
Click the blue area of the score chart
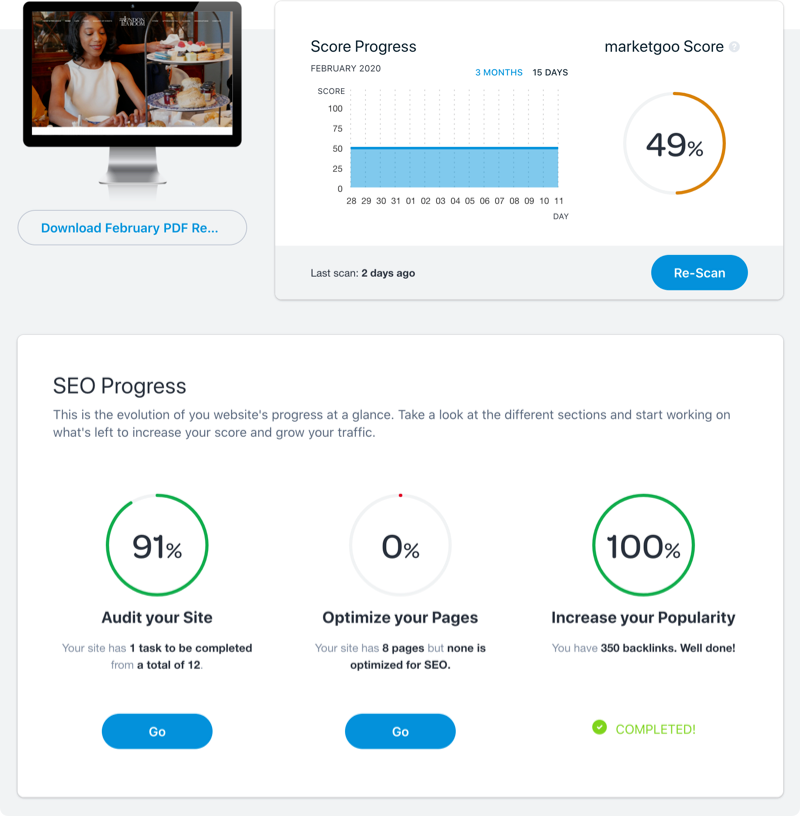click(x=455, y=168)
